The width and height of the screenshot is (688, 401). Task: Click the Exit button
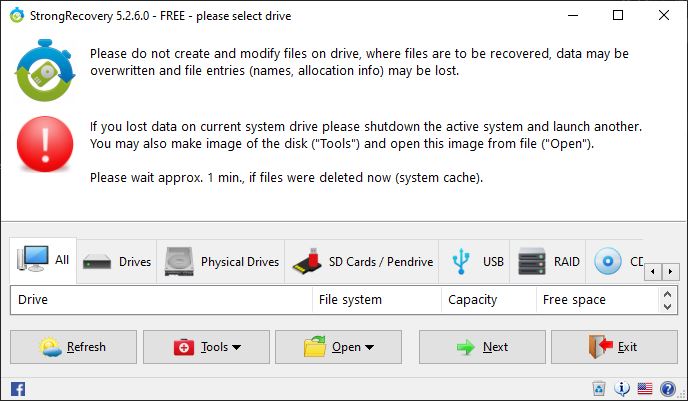tap(614, 347)
